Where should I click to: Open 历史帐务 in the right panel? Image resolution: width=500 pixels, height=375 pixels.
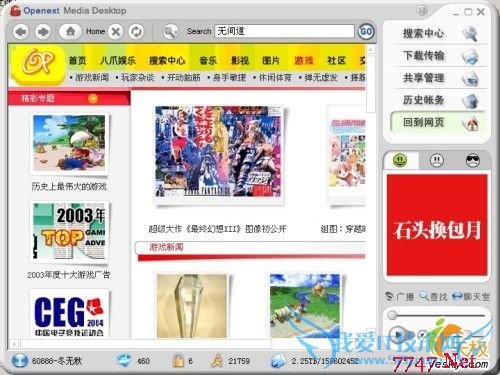coord(423,100)
